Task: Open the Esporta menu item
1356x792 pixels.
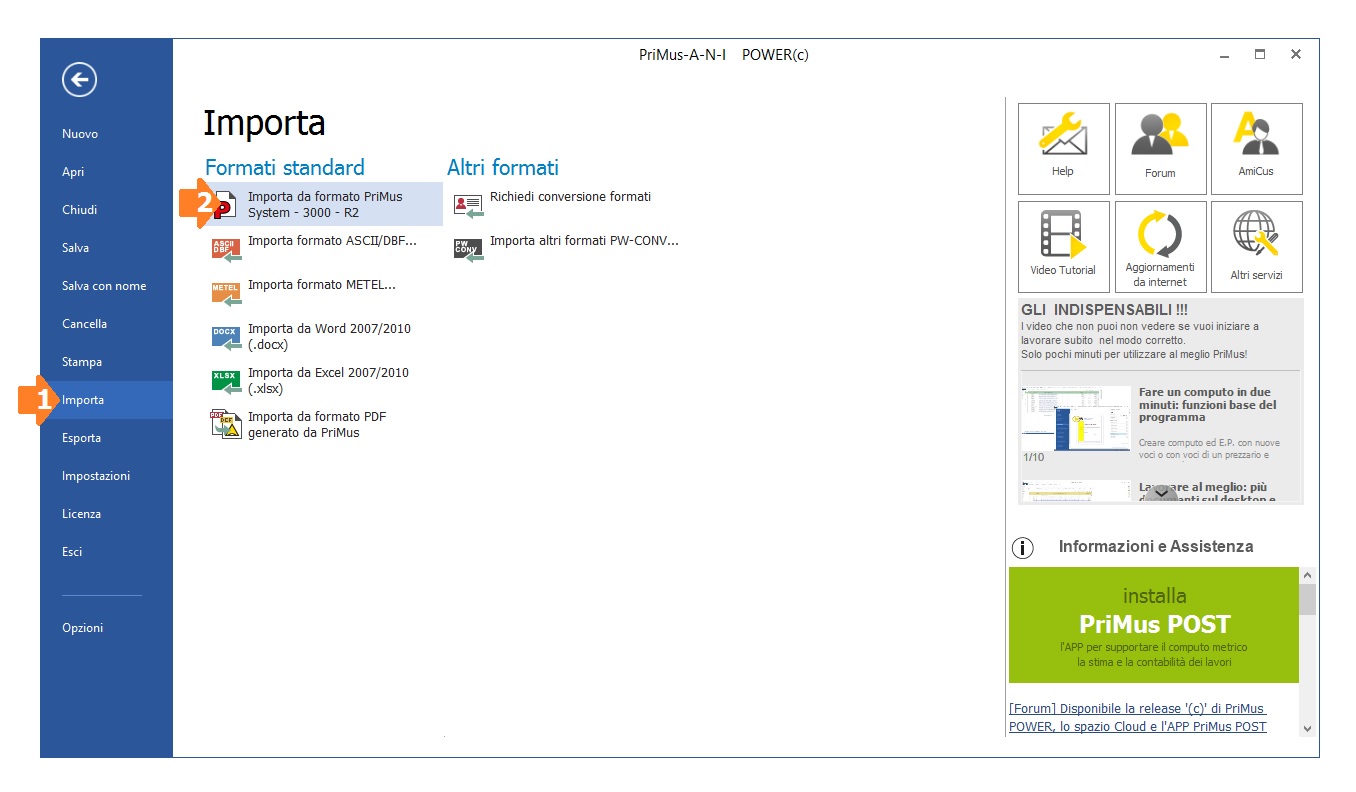Action: click(82, 438)
